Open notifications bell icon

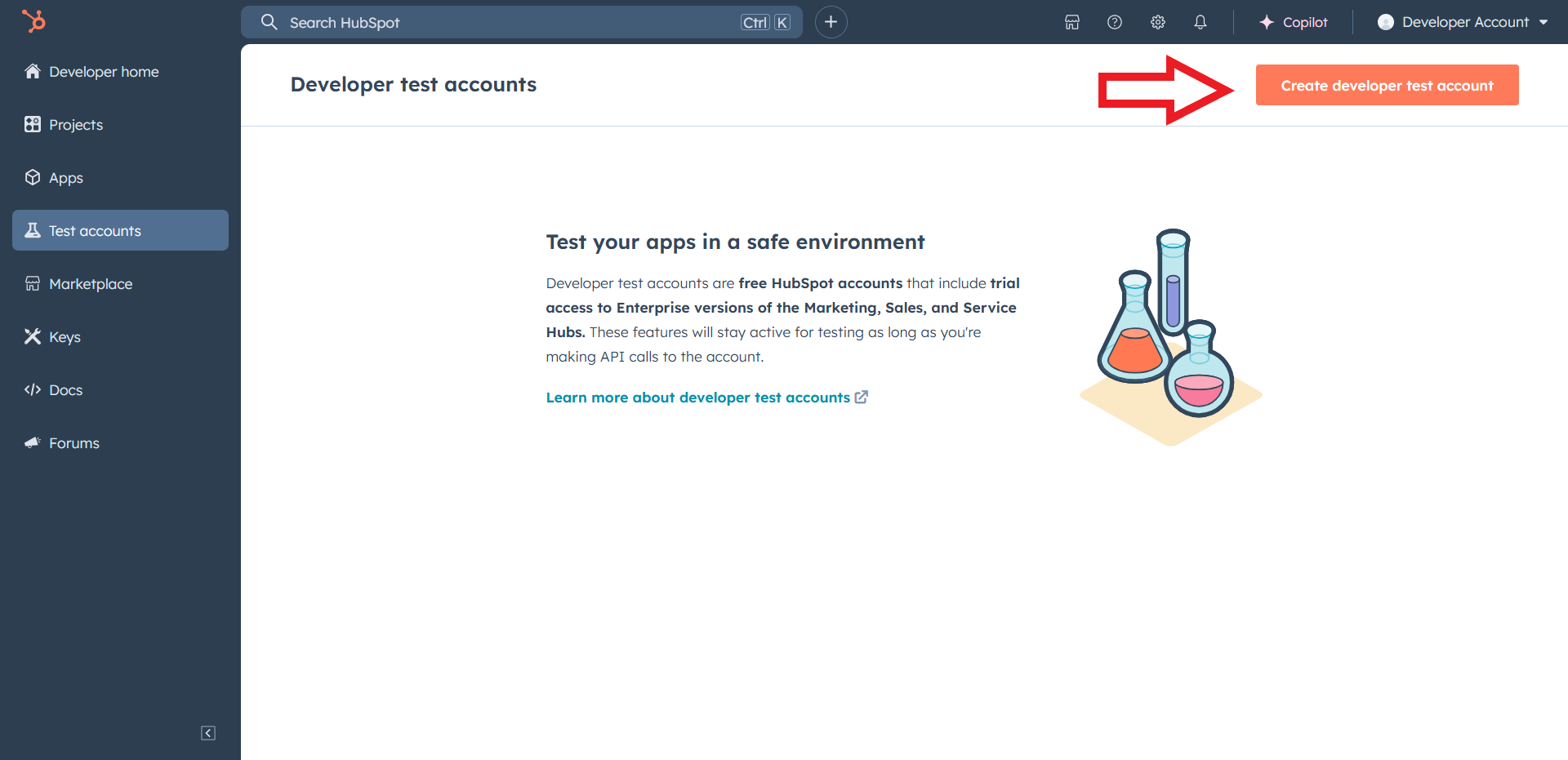click(1200, 22)
